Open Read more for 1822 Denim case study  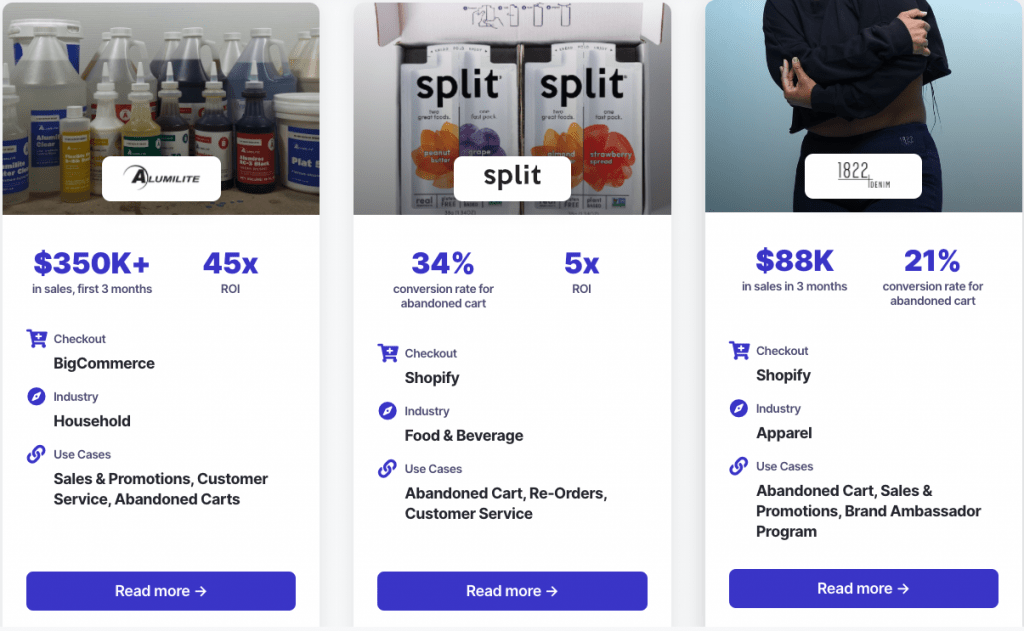[863, 589]
